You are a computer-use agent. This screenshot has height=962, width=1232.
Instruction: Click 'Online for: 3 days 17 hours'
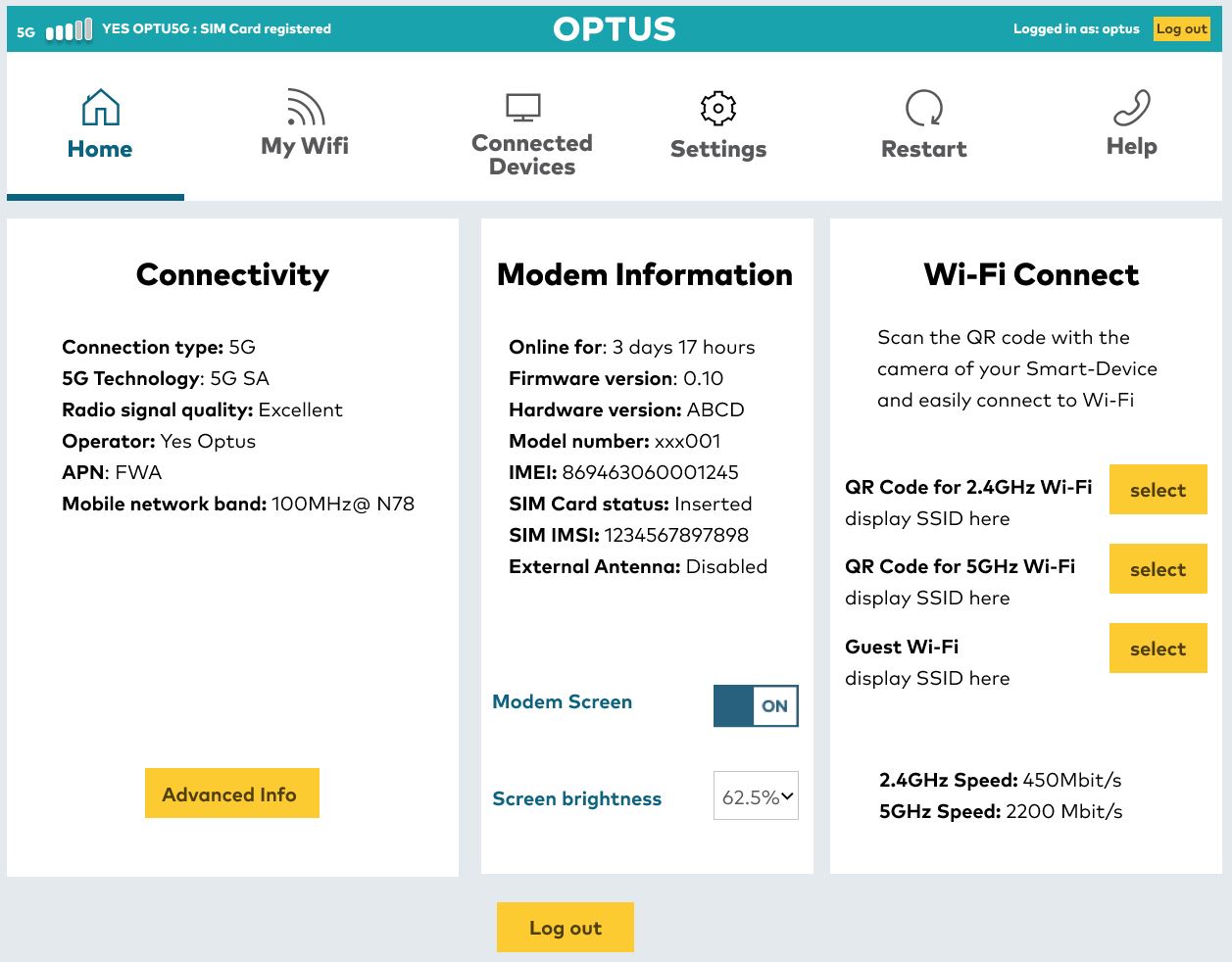(x=632, y=347)
